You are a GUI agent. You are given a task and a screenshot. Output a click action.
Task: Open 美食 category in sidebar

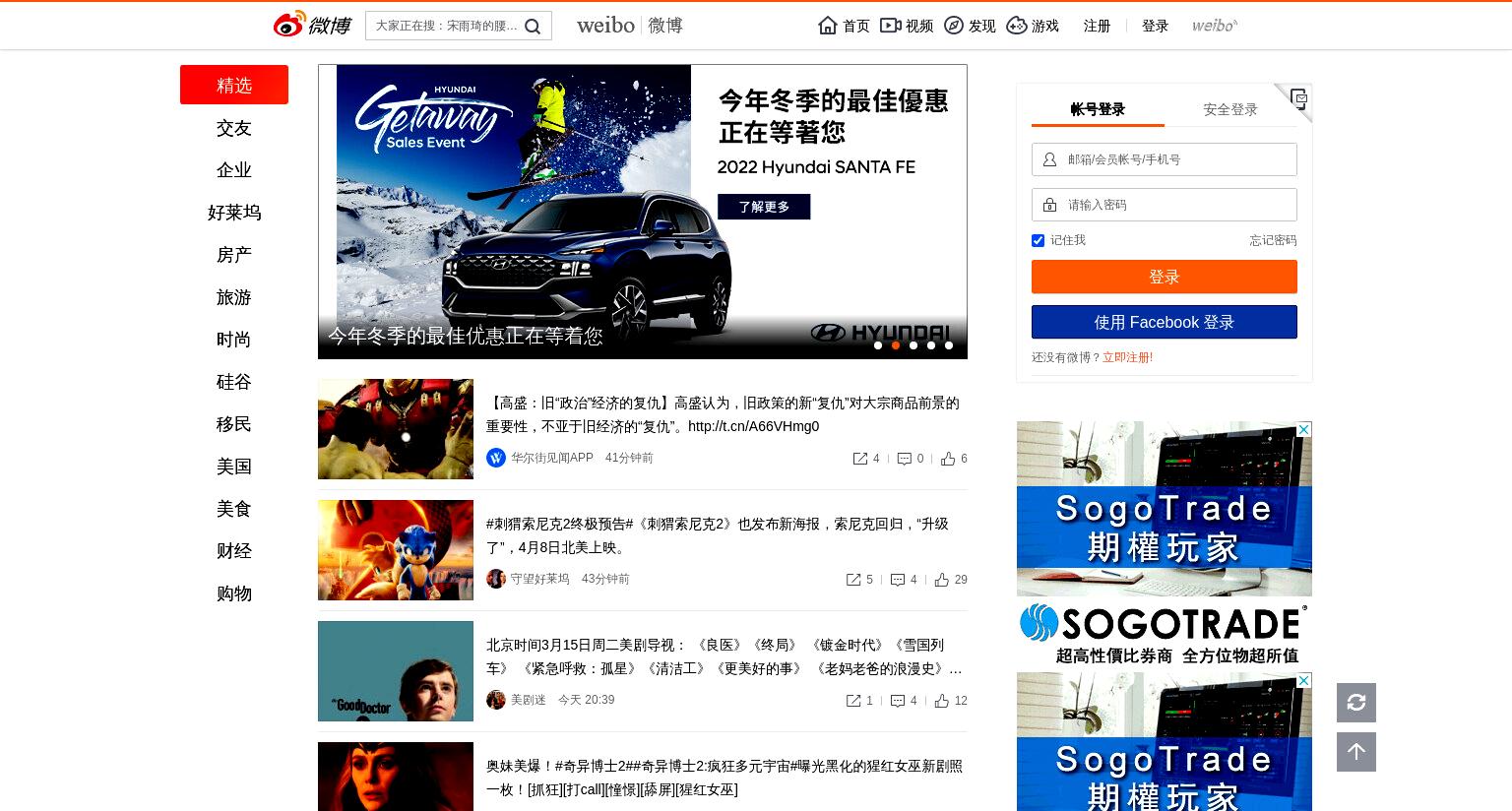pos(234,509)
